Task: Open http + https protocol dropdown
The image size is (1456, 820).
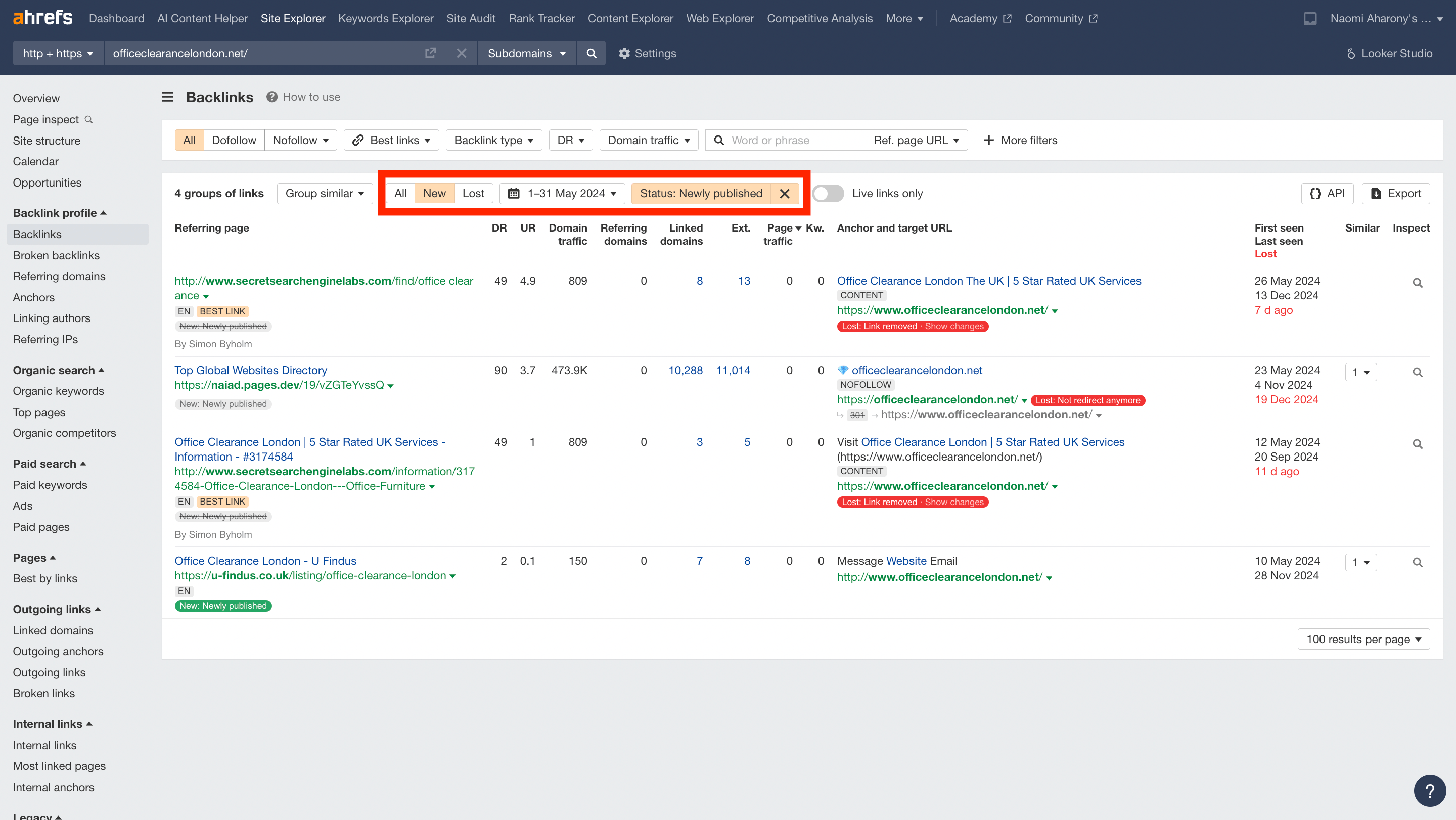Action: (58, 53)
